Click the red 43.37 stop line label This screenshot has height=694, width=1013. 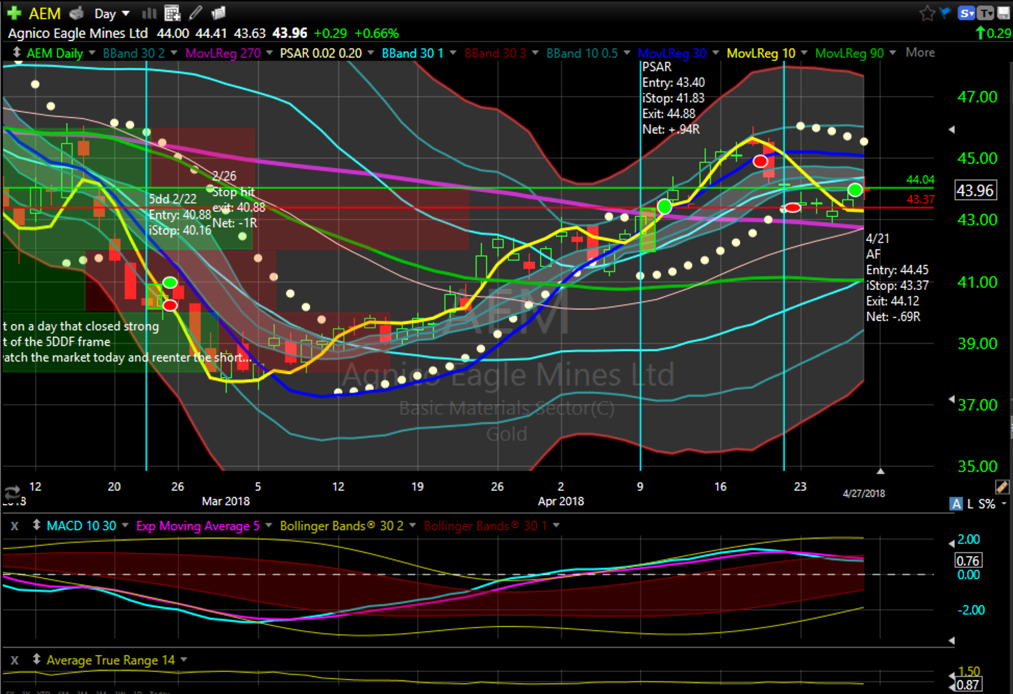tap(920, 200)
